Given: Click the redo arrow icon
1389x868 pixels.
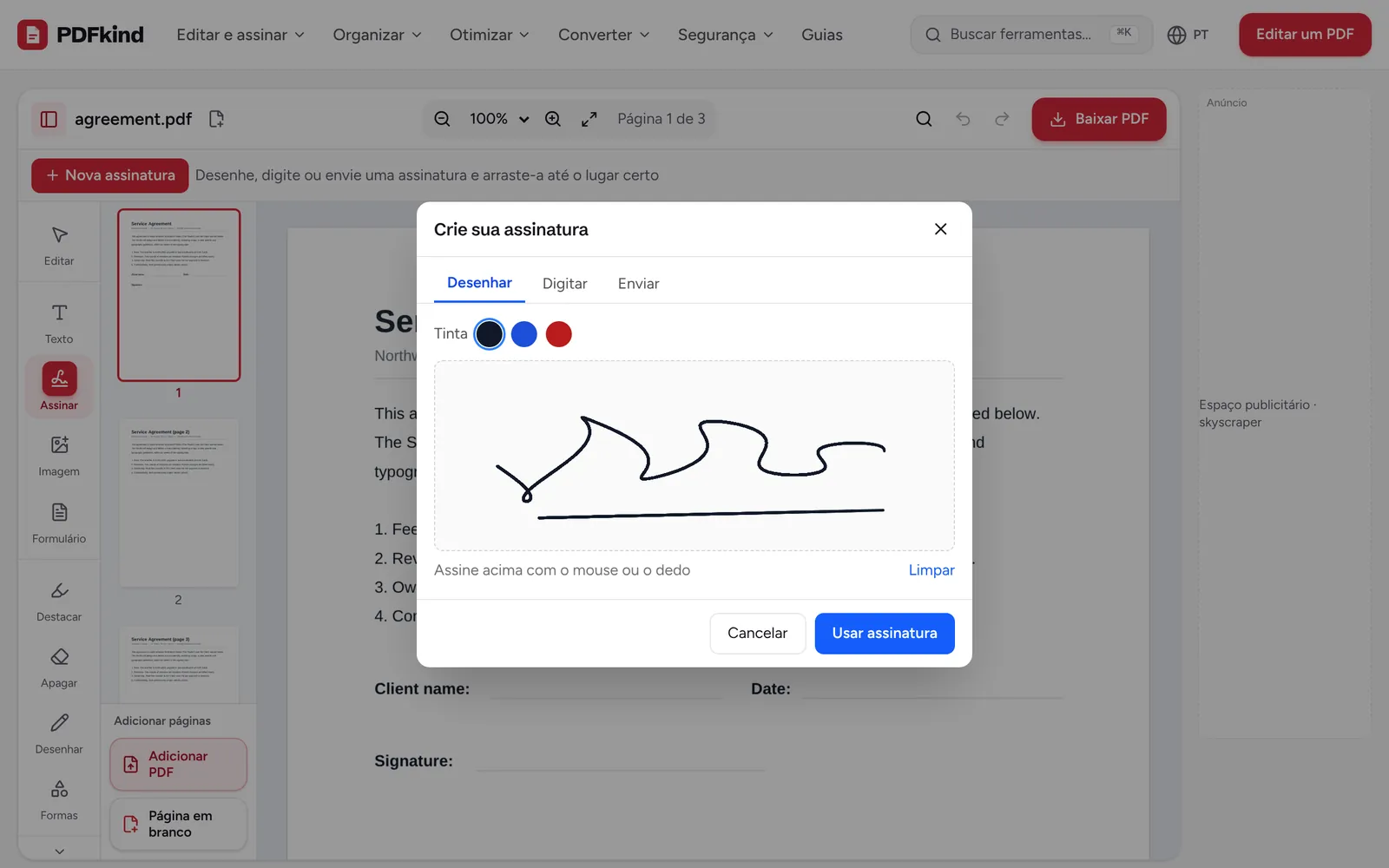Looking at the screenshot, I should coord(1002,119).
